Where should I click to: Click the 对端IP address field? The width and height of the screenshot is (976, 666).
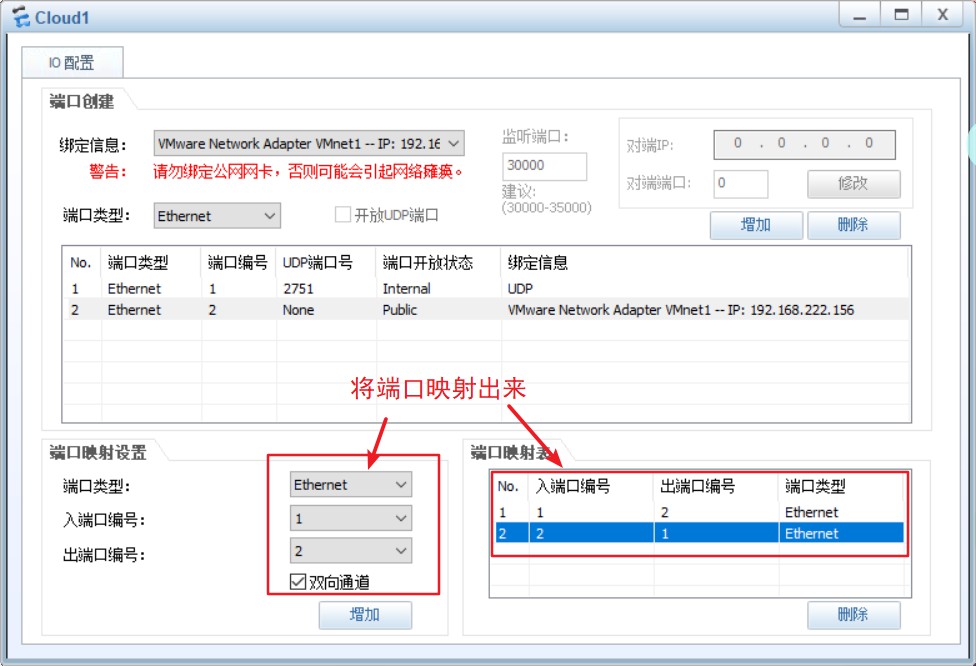(x=804, y=144)
